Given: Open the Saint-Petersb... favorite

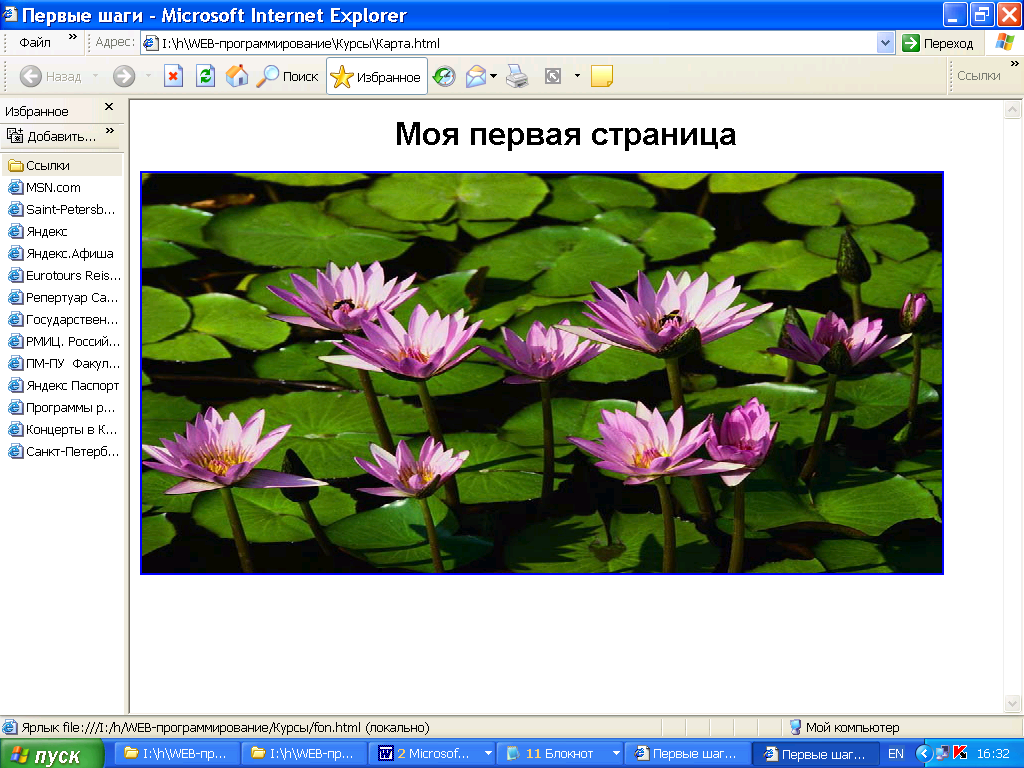Looking at the screenshot, I should tap(61, 210).
